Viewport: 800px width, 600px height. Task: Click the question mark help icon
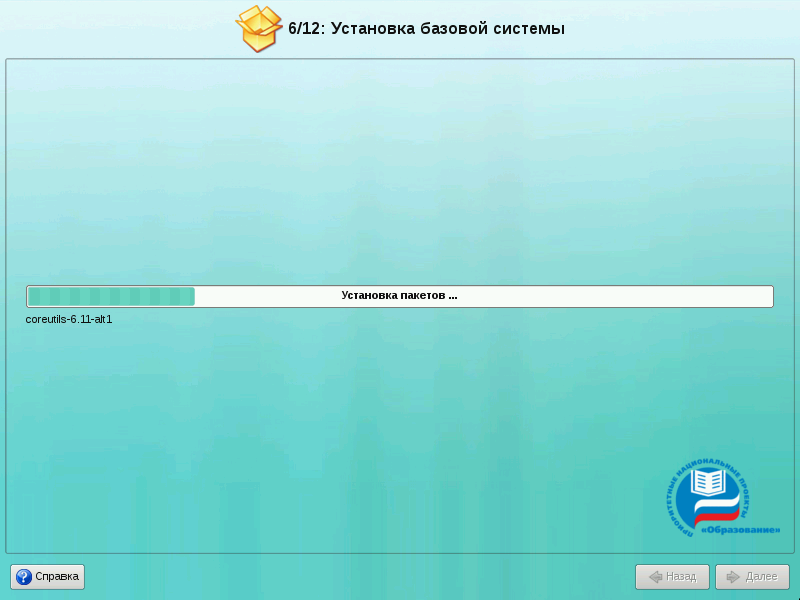pos(23,577)
